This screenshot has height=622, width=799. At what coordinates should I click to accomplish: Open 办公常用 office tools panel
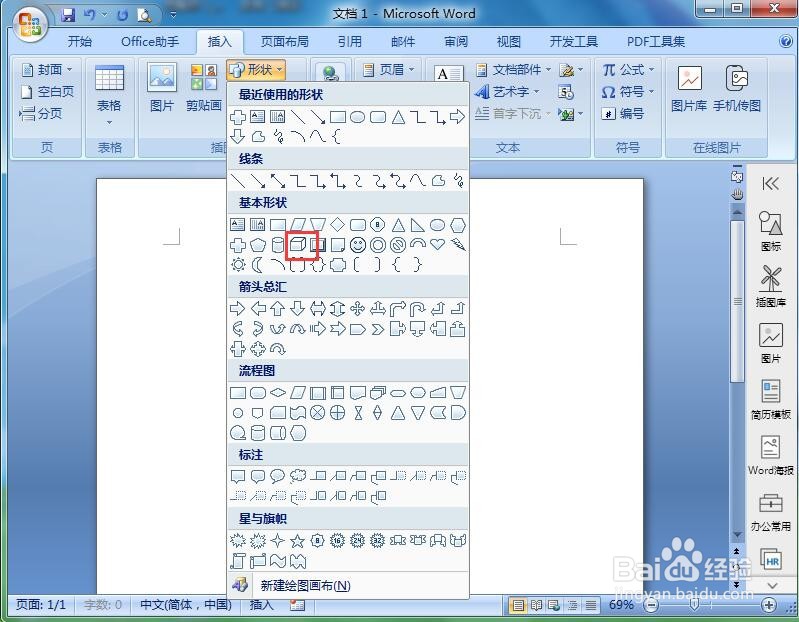[x=770, y=511]
